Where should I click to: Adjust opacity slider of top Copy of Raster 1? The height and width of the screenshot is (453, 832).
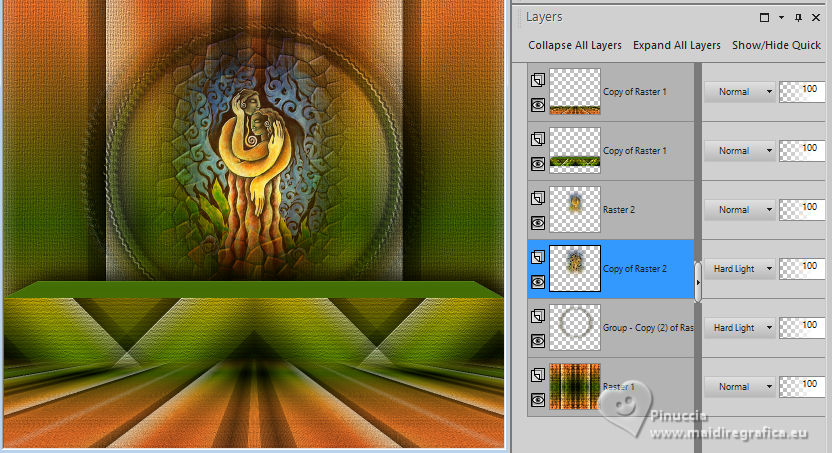[x=802, y=92]
